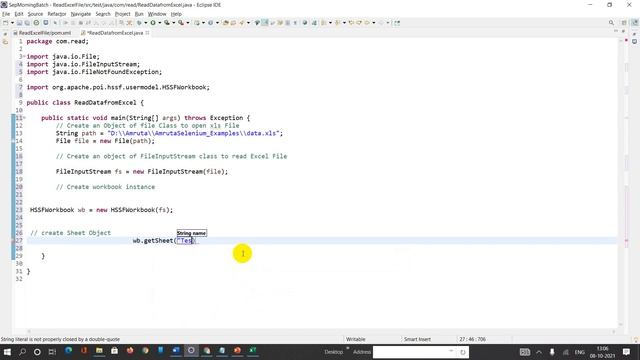
Task: Collapse the import block at line 3
Action: 24,56
